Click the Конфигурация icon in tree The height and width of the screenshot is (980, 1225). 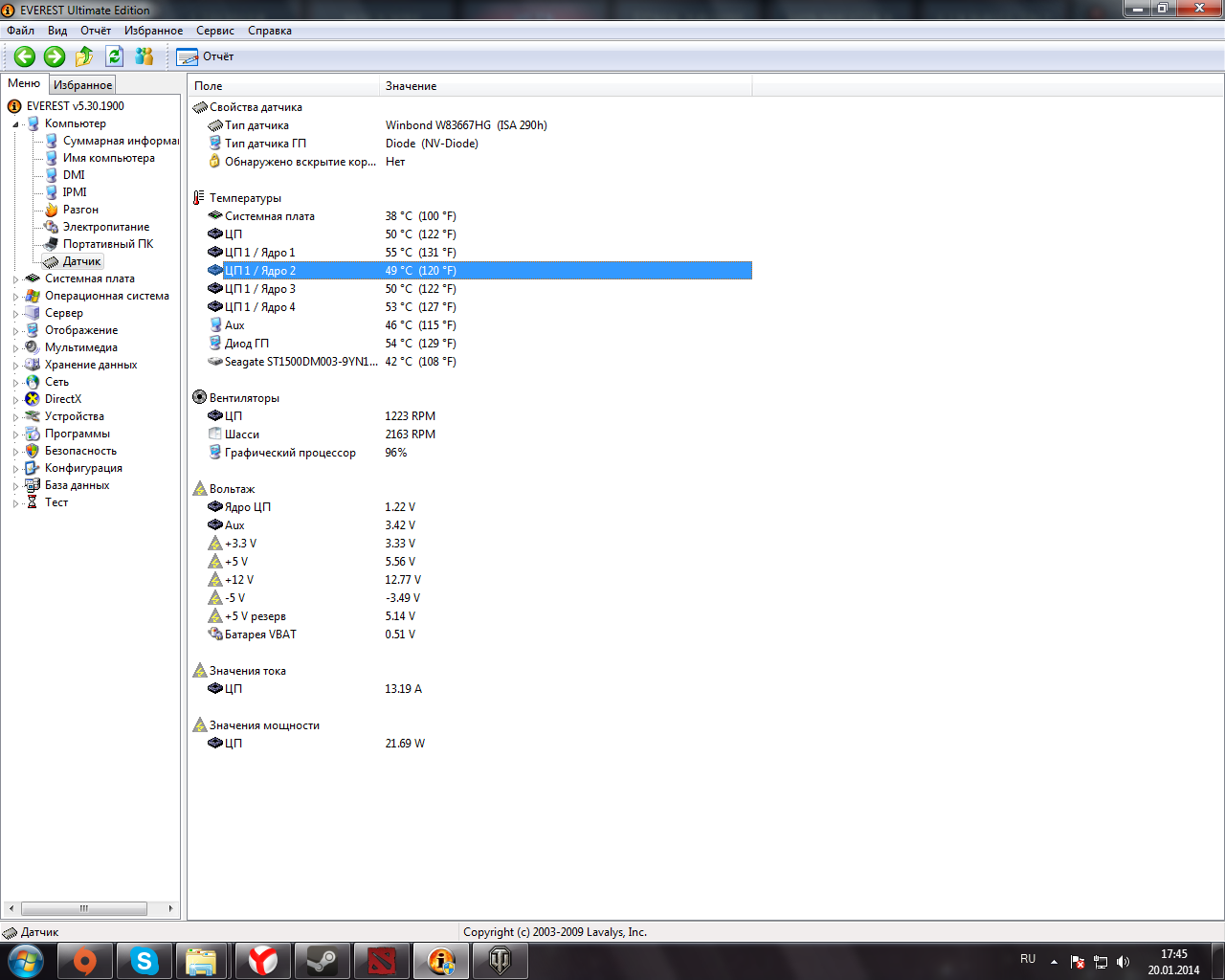tap(33, 468)
